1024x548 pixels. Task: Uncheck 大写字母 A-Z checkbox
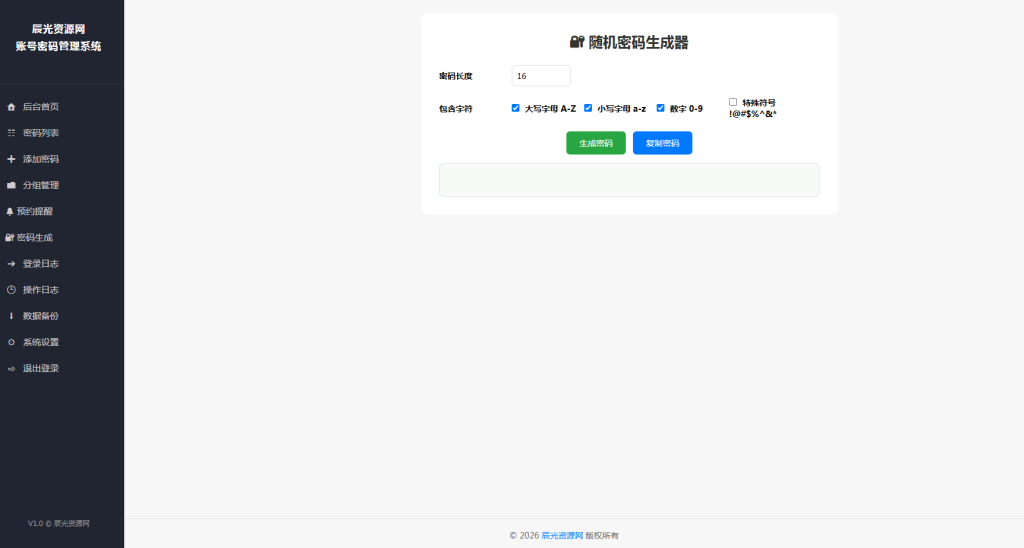tap(515, 108)
